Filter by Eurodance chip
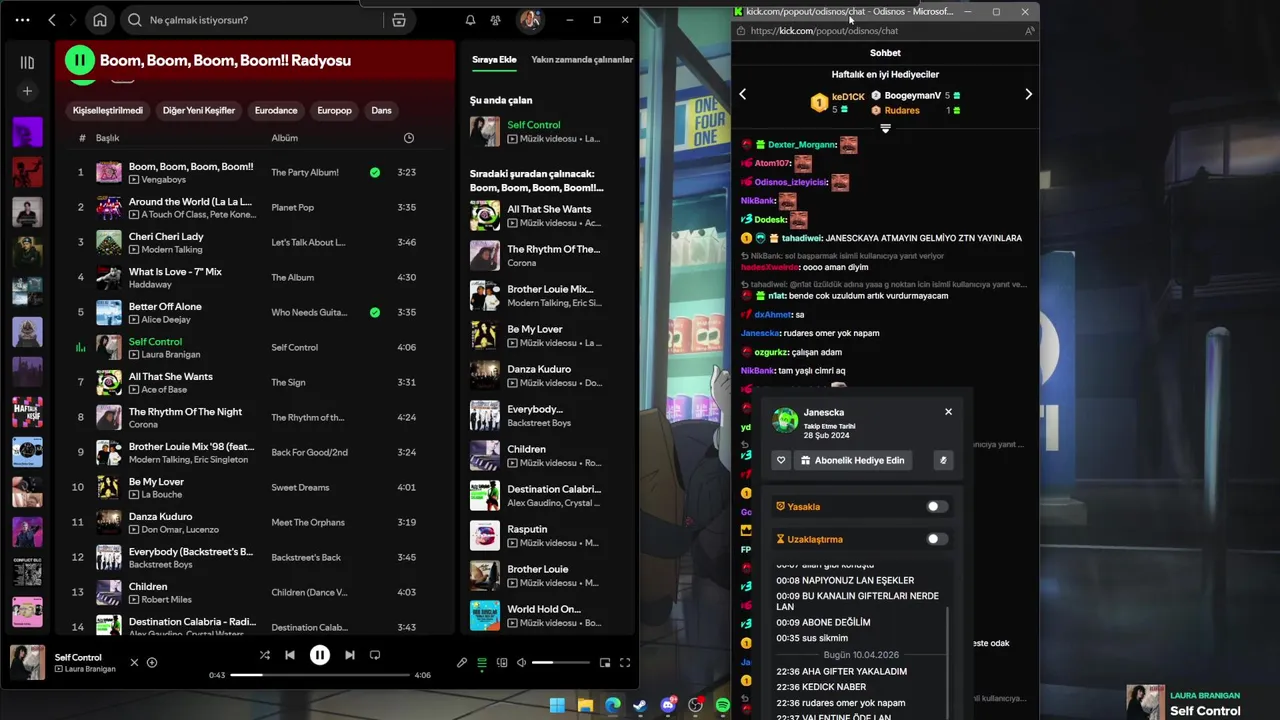This screenshot has height=720, width=1280. 276,110
